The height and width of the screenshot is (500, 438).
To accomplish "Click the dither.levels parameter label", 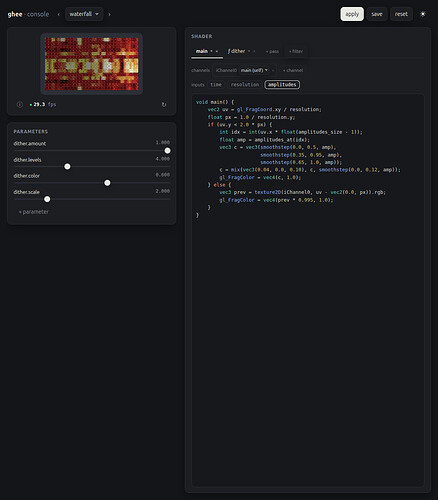I will point(27,160).
